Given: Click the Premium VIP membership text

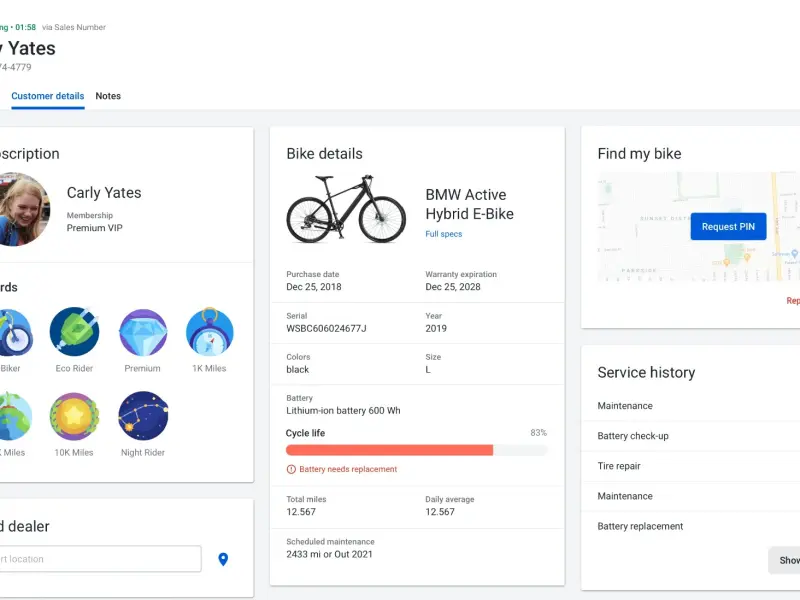Looking at the screenshot, I should point(94,228).
